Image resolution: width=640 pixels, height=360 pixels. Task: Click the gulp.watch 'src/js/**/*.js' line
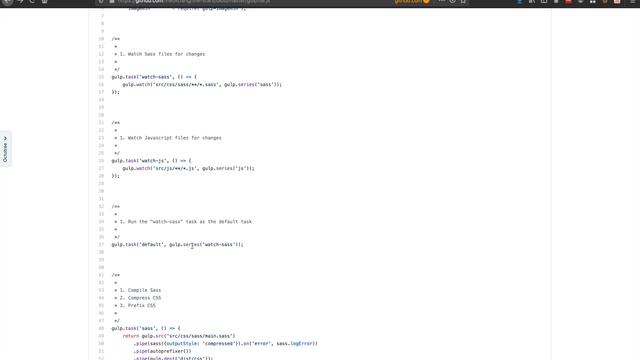click(188, 168)
